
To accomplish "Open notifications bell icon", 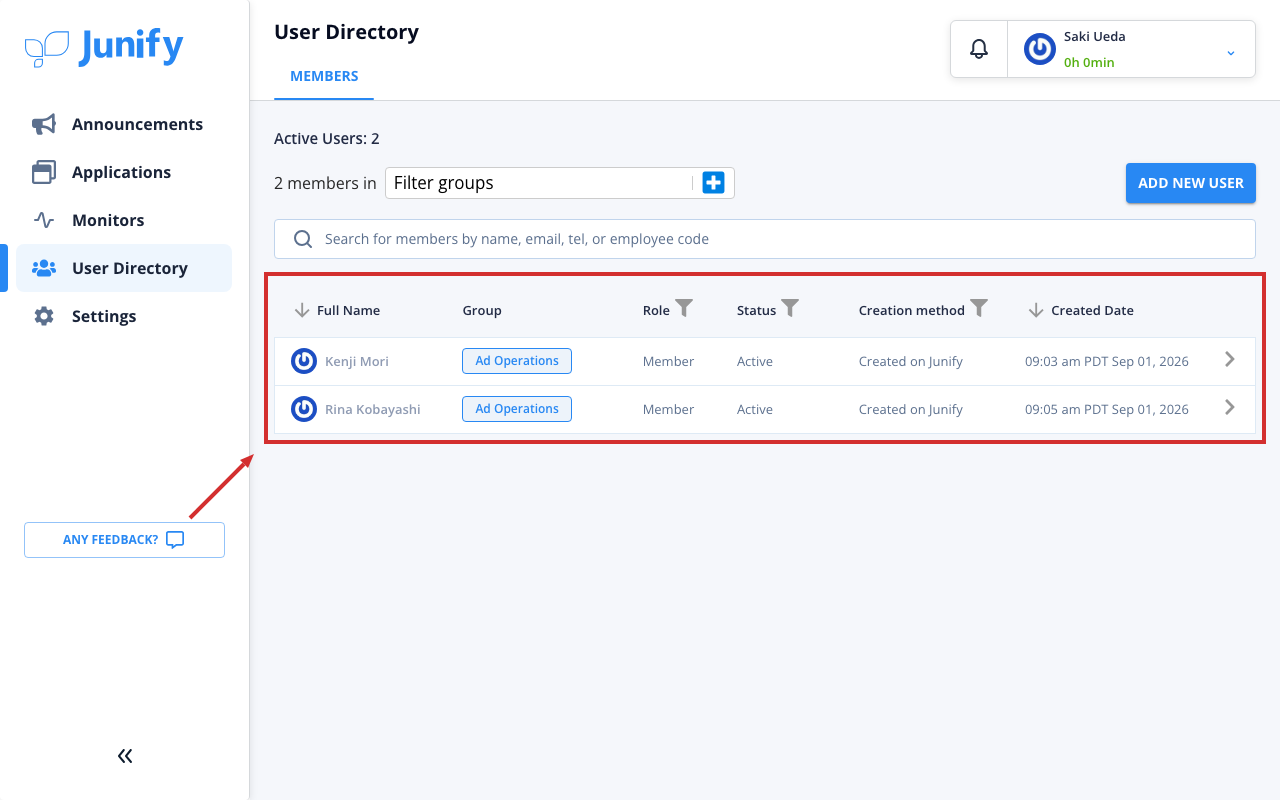I will coord(979,48).
